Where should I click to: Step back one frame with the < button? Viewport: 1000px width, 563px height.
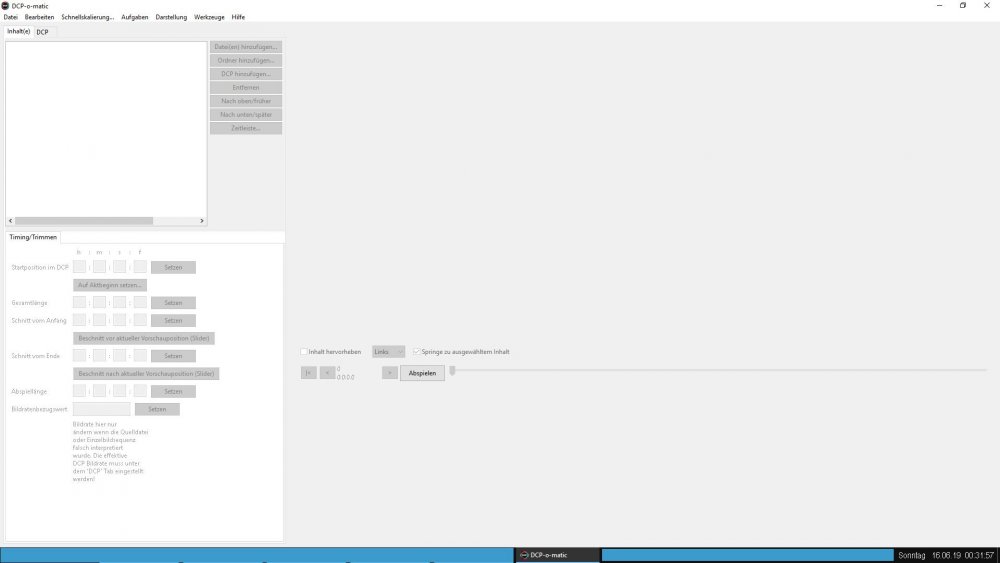328,373
